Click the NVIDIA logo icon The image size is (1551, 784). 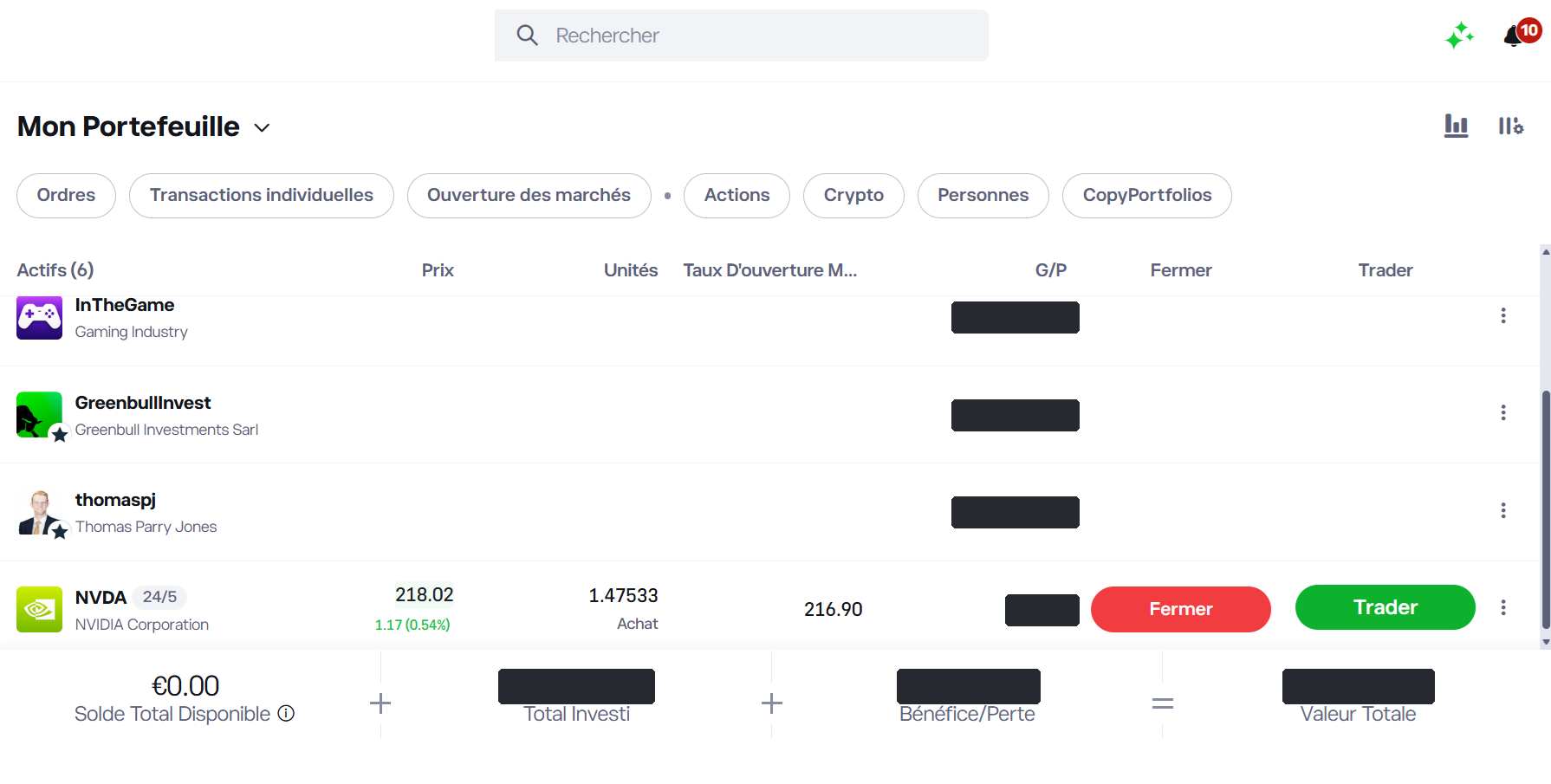tap(39, 610)
